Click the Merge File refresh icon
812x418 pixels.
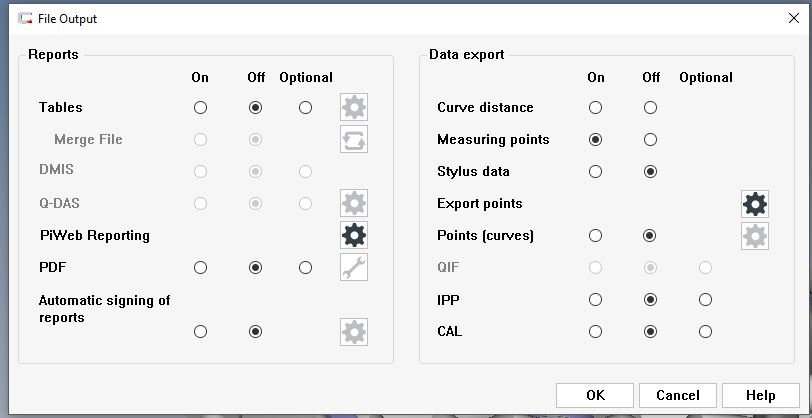(x=354, y=139)
